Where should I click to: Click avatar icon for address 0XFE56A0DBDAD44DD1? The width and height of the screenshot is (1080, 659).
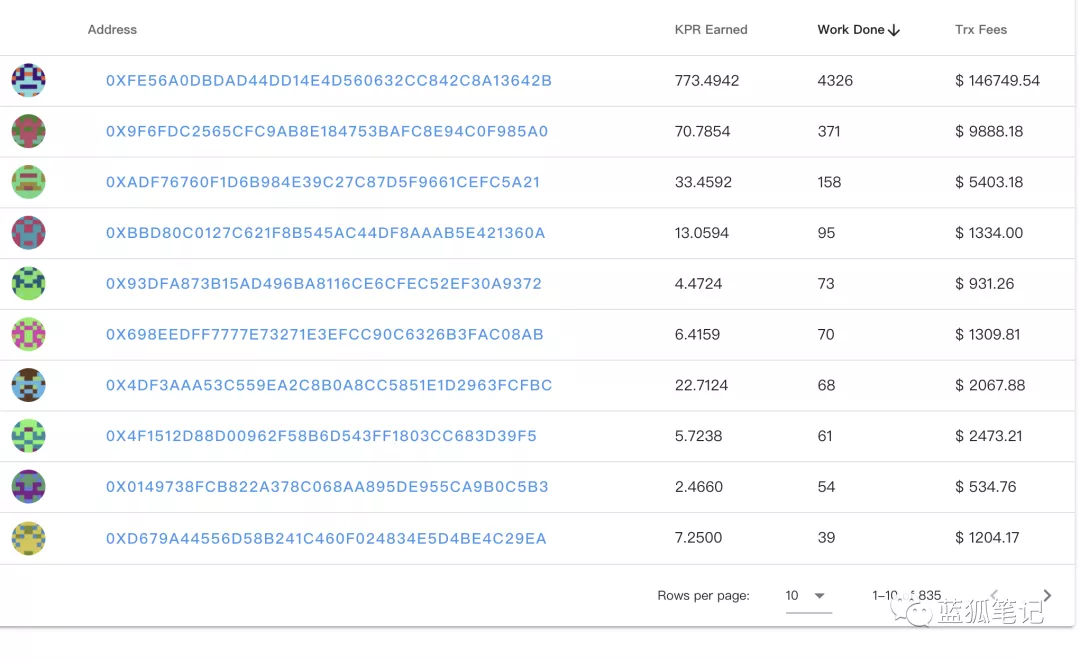click(x=29, y=80)
